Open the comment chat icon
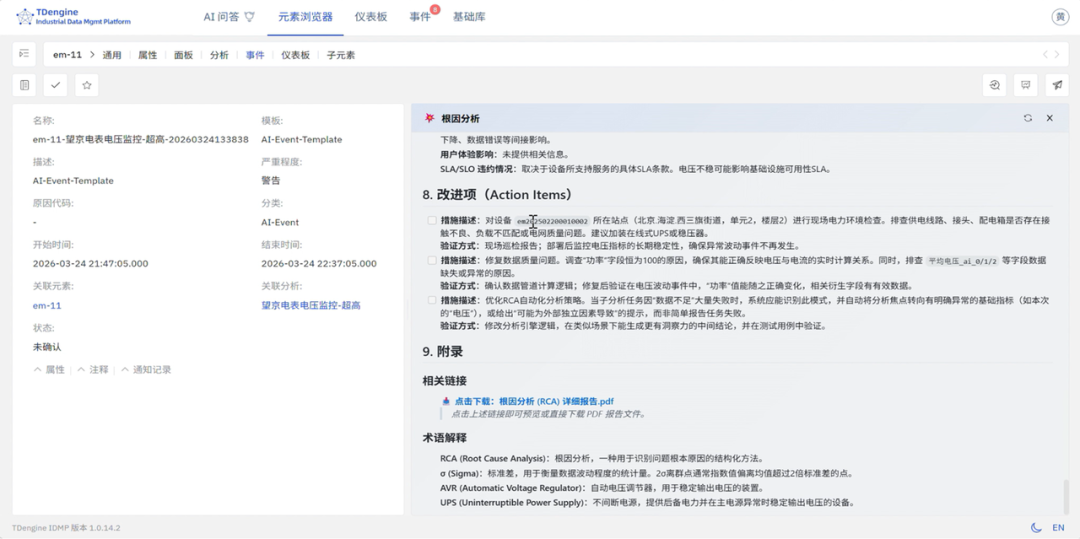The width and height of the screenshot is (1080, 539). click(1026, 85)
